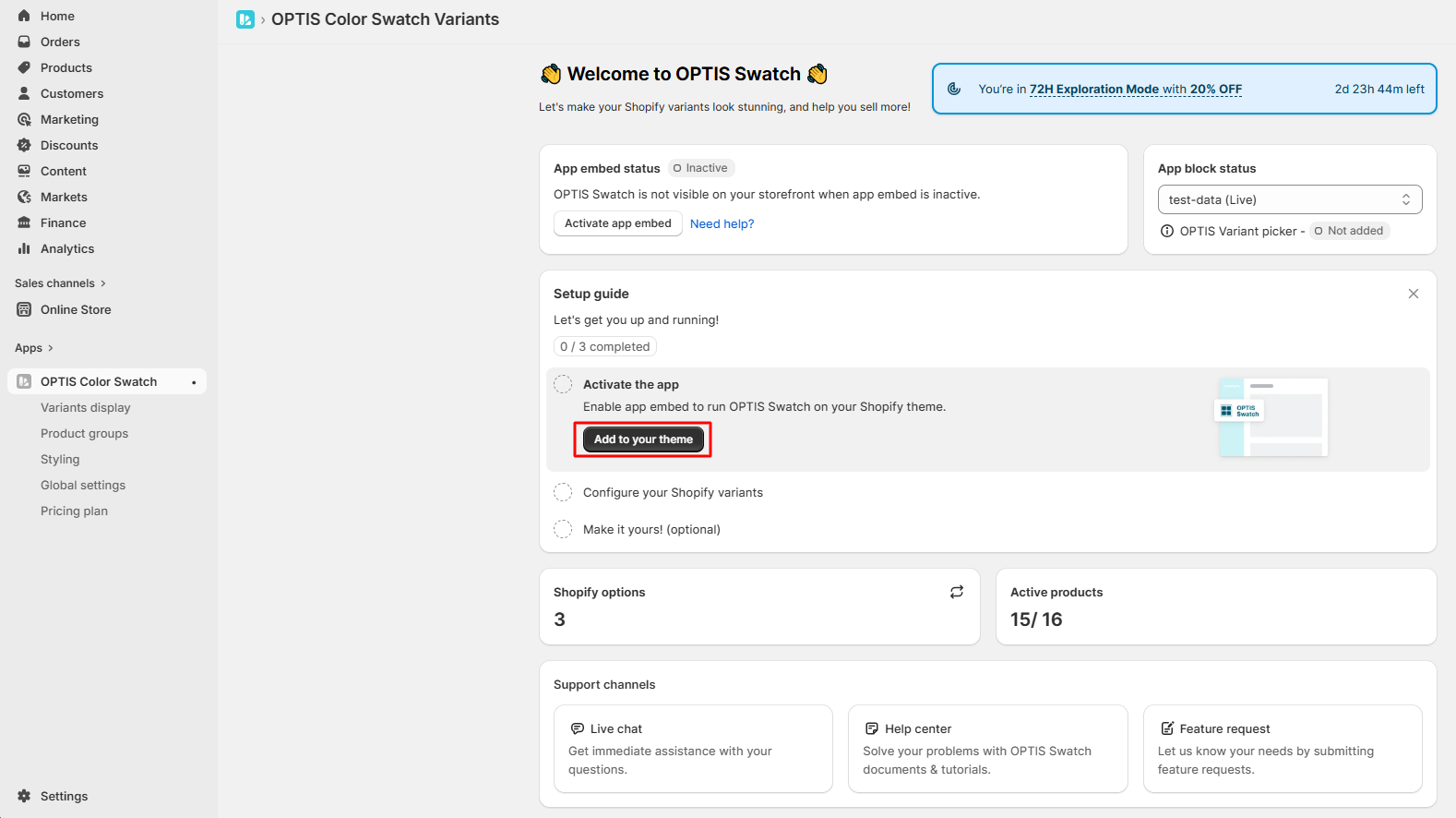Open the Live chat support card
Image resolution: width=1456 pixels, height=818 pixels.
693,749
